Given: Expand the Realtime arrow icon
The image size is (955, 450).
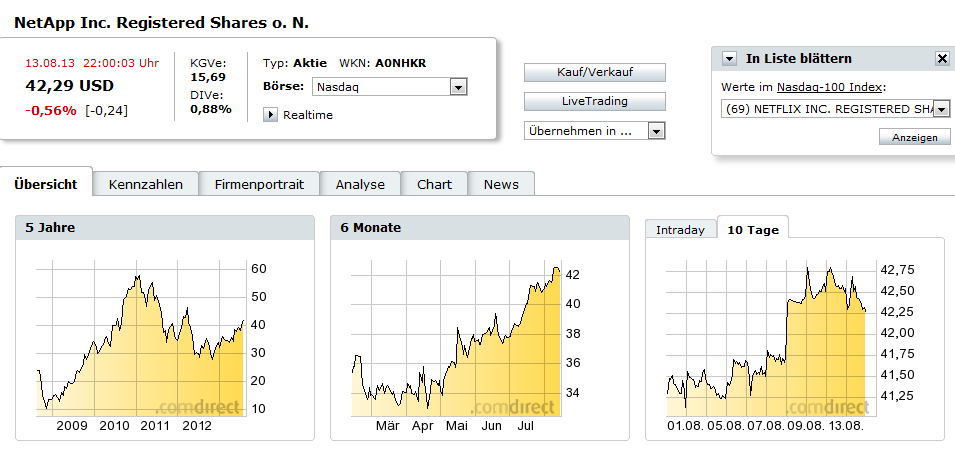Looking at the screenshot, I should [x=270, y=114].
